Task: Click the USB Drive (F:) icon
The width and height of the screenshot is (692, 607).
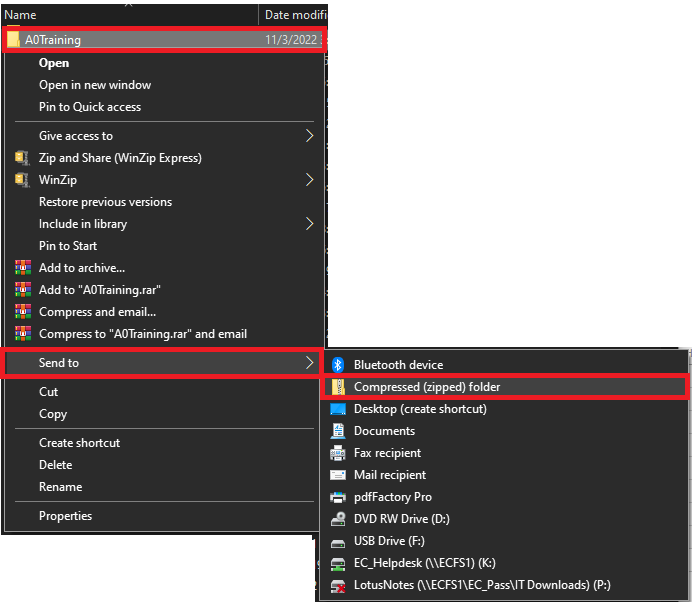Action: coord(338,541)
